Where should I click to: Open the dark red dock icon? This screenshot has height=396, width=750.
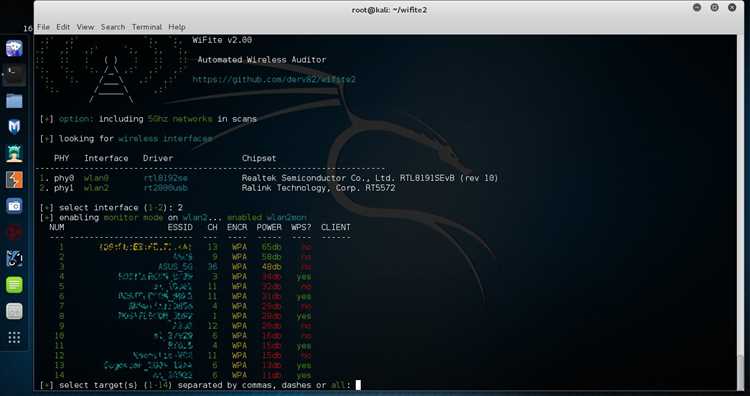coord(14,232)
